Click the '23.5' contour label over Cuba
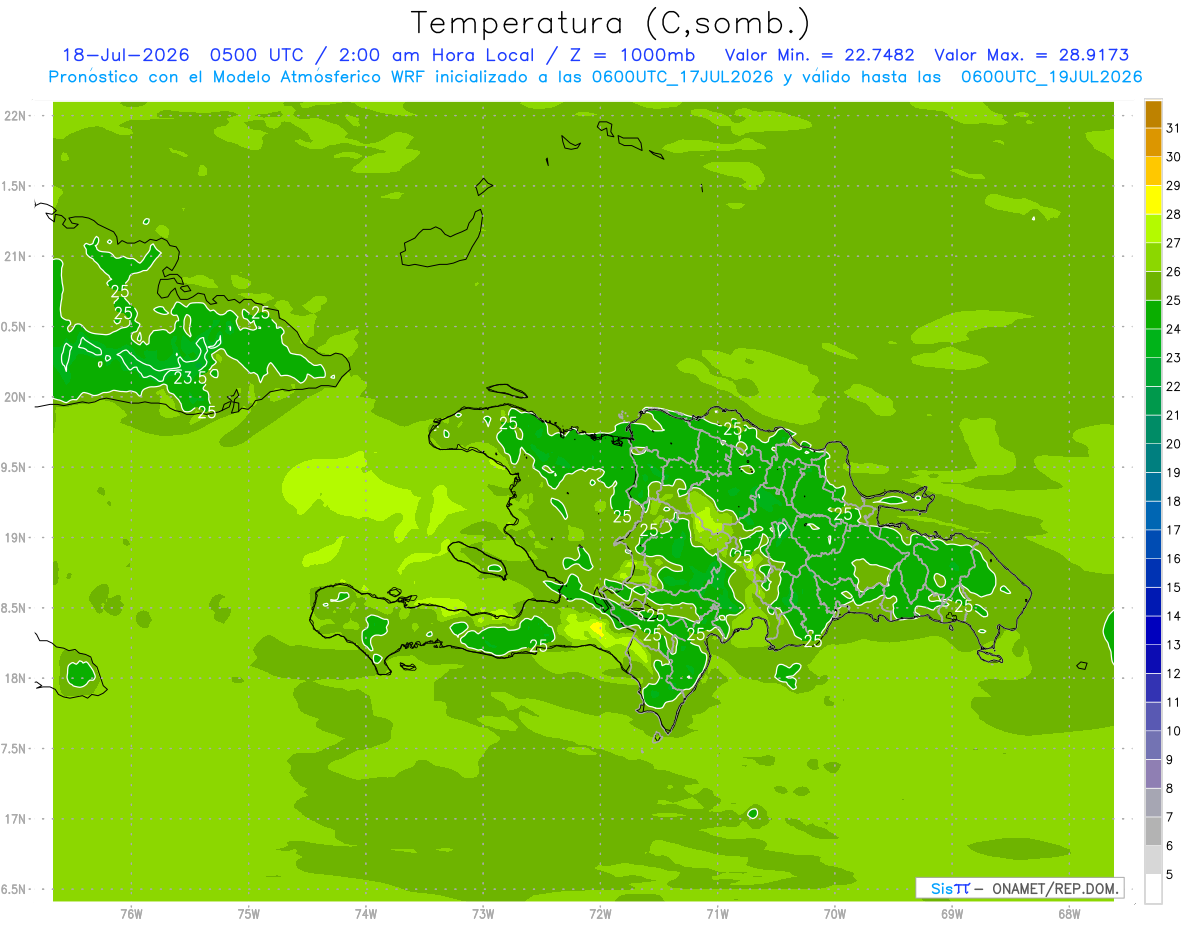 click(x=190, y=379)
